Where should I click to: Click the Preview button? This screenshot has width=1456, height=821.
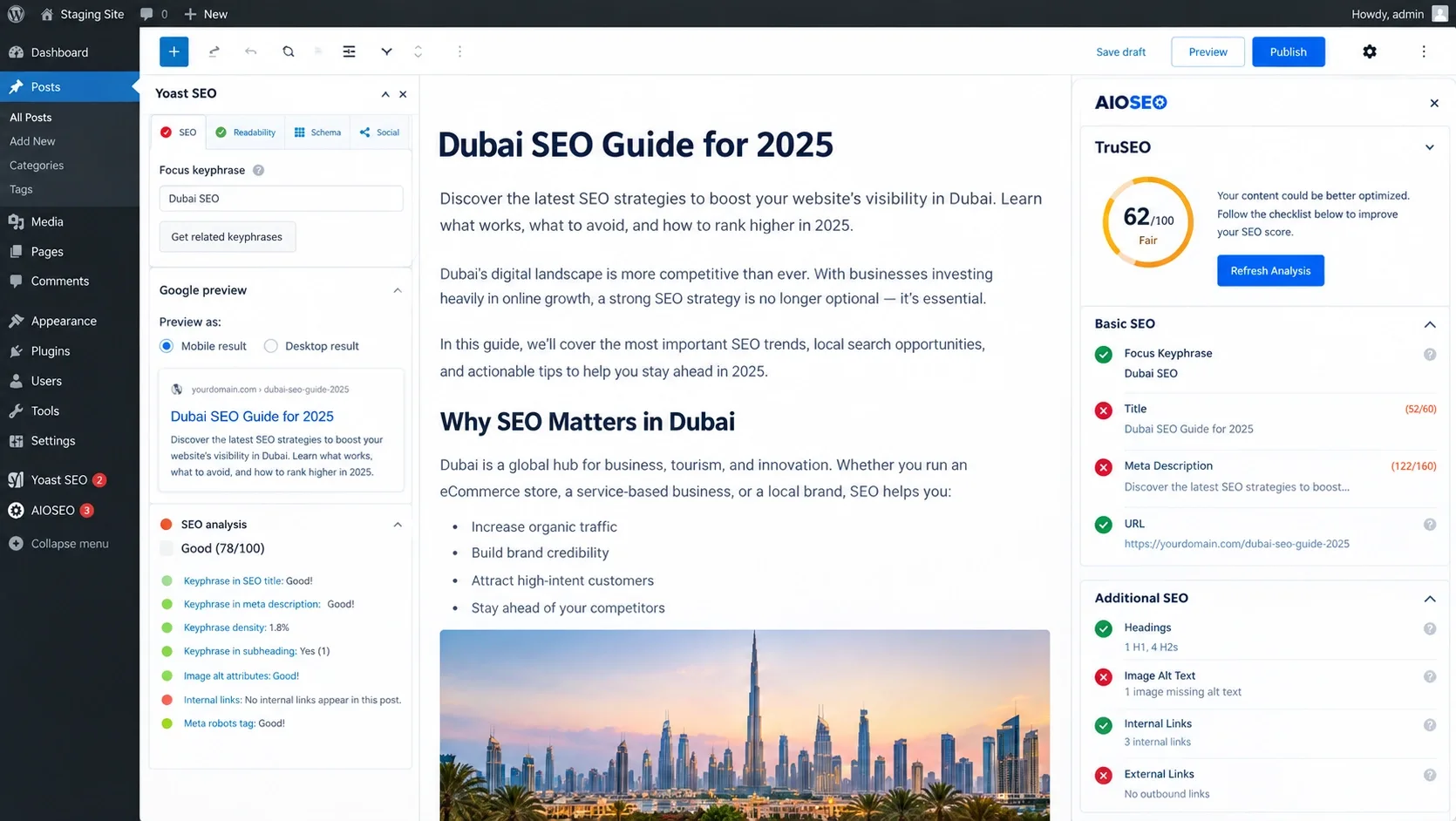click(1208, 51)
